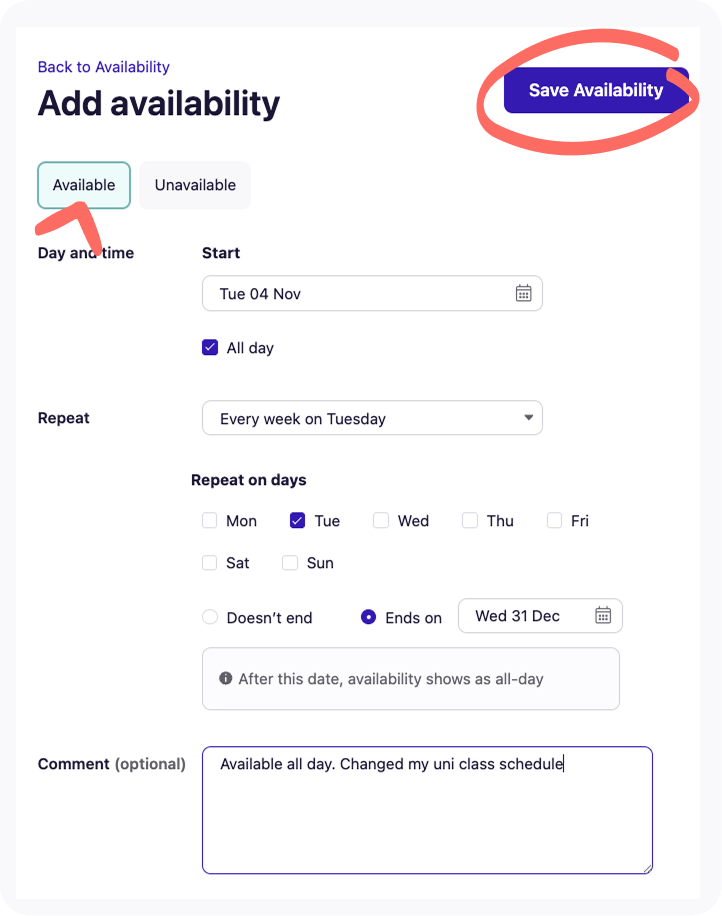This screenshot has width=722, height=916.
Task: Select the Available tab
Action: coord(84,185)
